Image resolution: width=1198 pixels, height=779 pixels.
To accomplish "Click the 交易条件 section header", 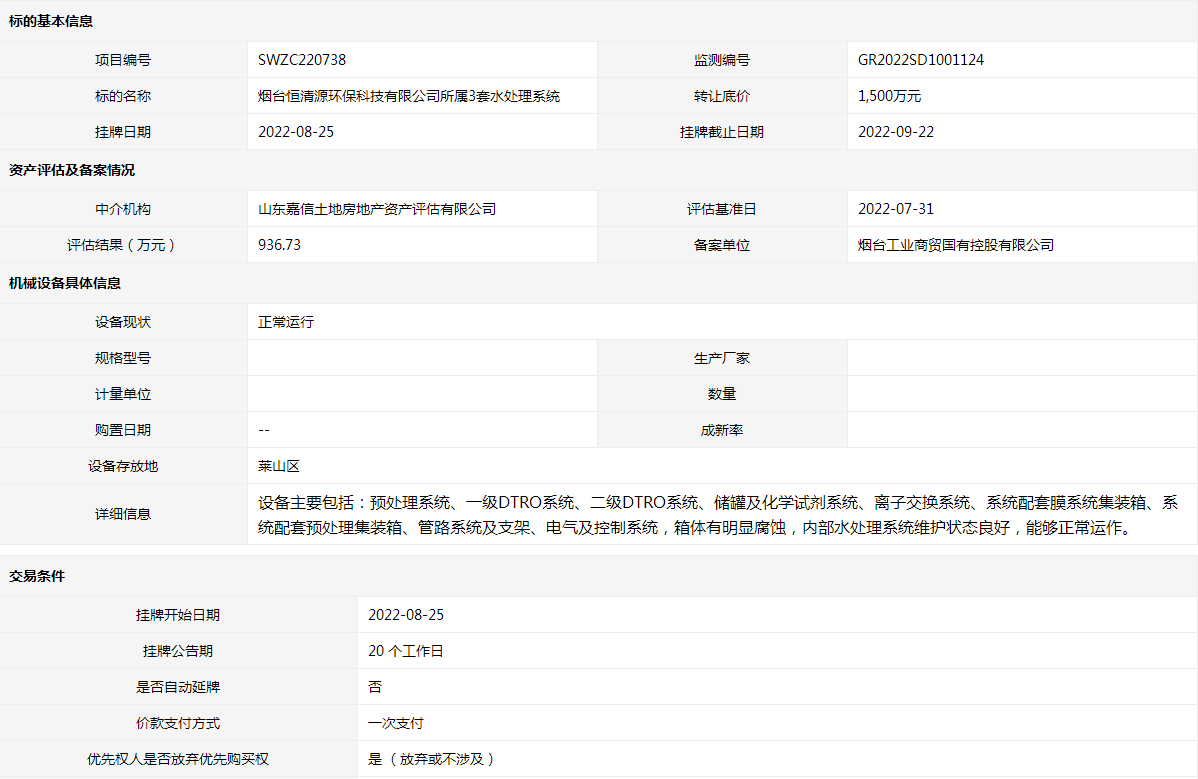I will [x=37, y=576].
